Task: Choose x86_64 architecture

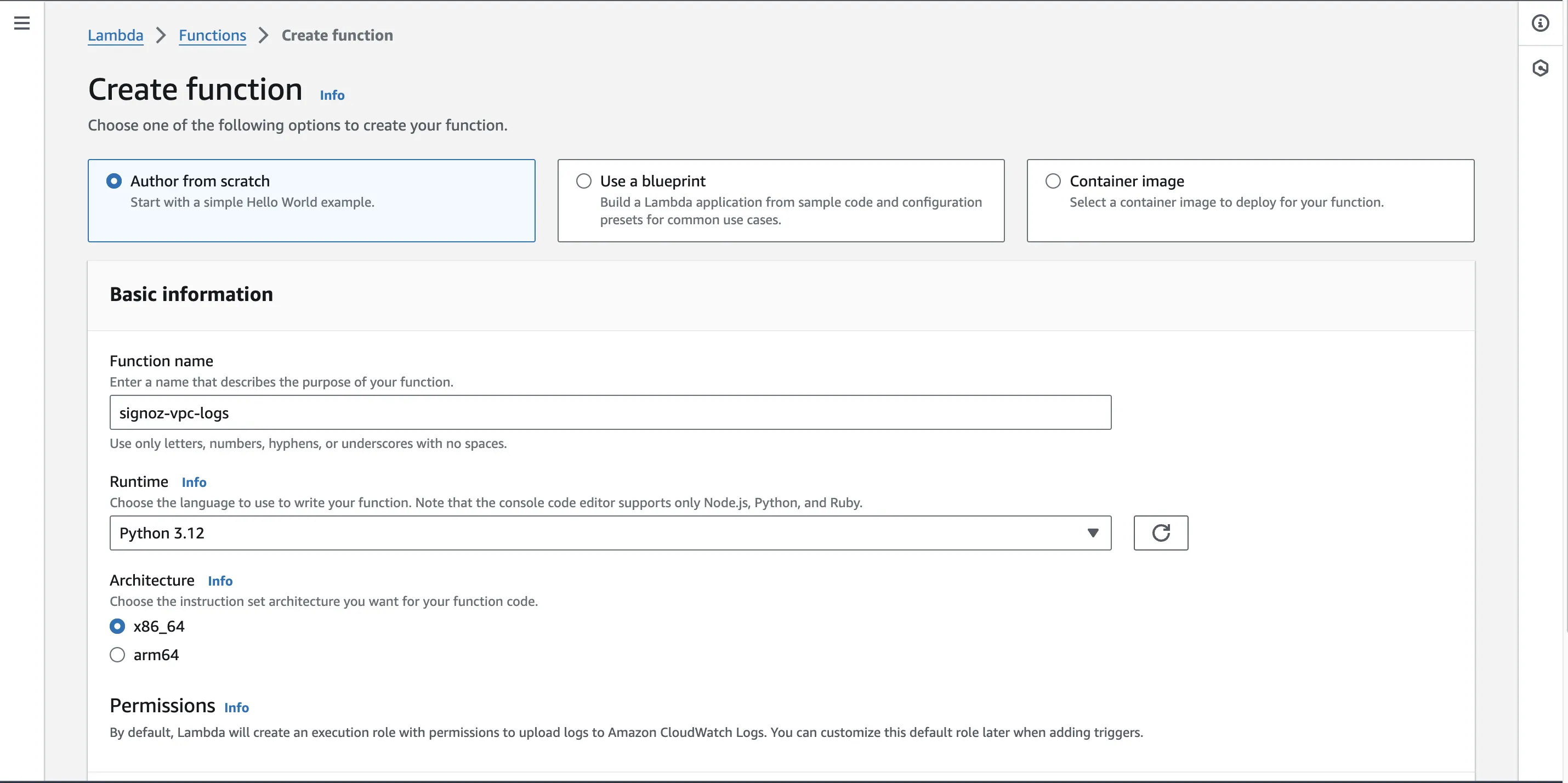Action: coord(117,626)
